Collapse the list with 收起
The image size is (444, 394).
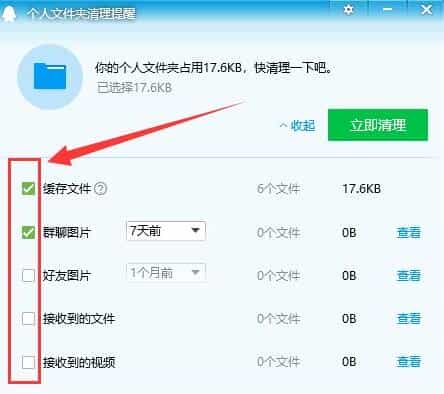[298, 126]
